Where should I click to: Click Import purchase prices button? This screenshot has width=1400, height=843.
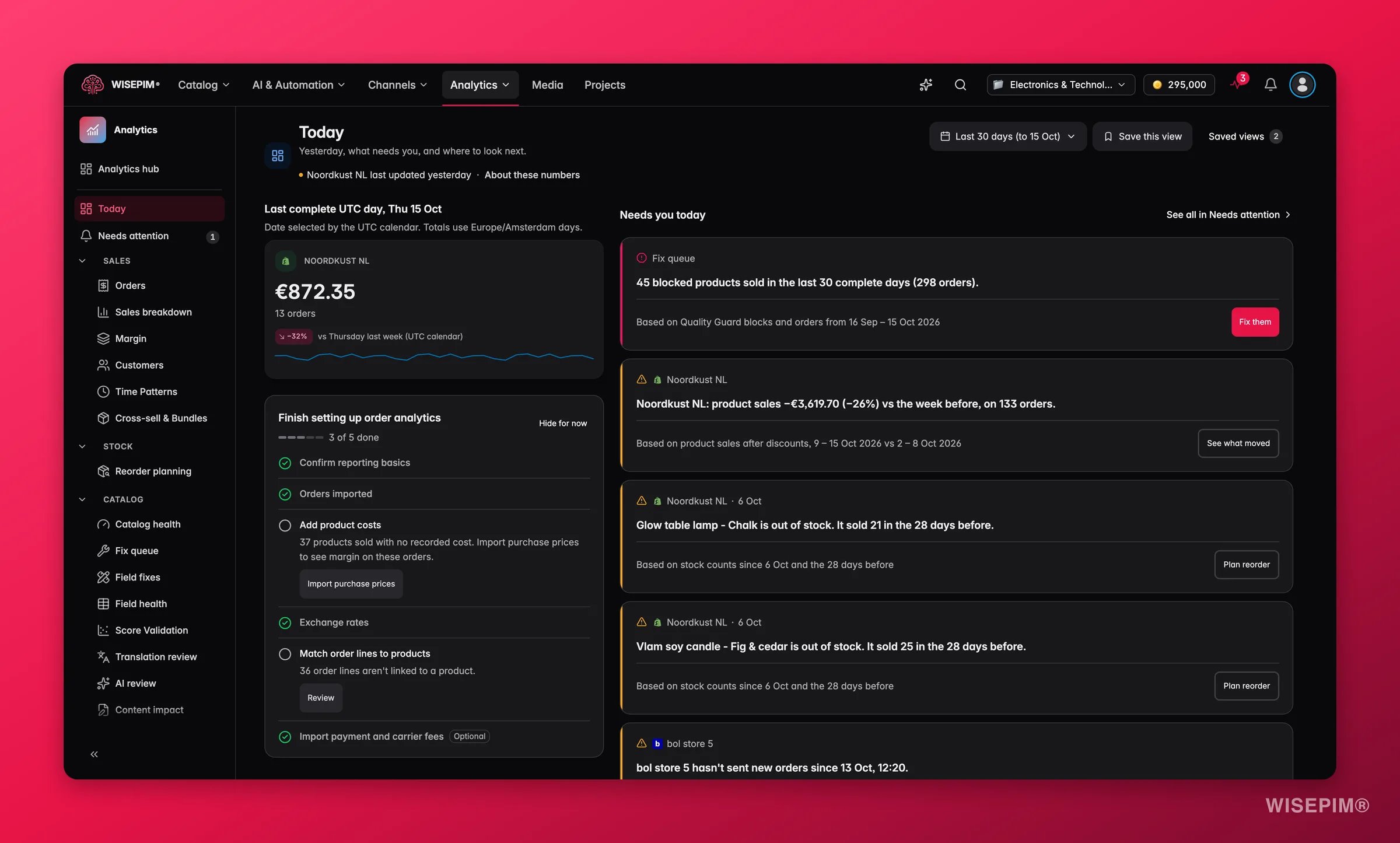pos(351,584)
